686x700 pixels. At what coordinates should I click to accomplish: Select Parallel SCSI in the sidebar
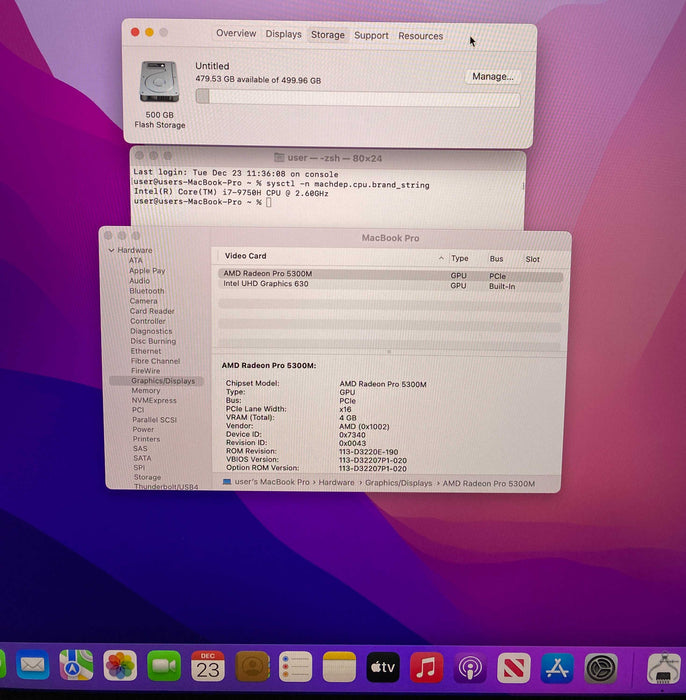pyautogui.click(x=154, y=420)
